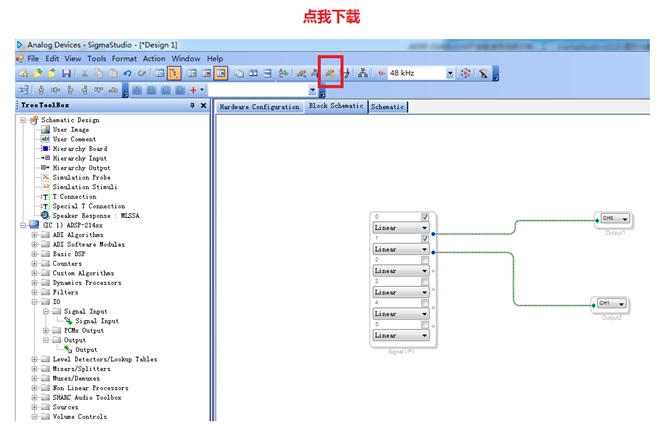Uncheck channel 0 checkbox in Signal Input block
The width and height of the screenshot is (666, 437).
[425, 217]
